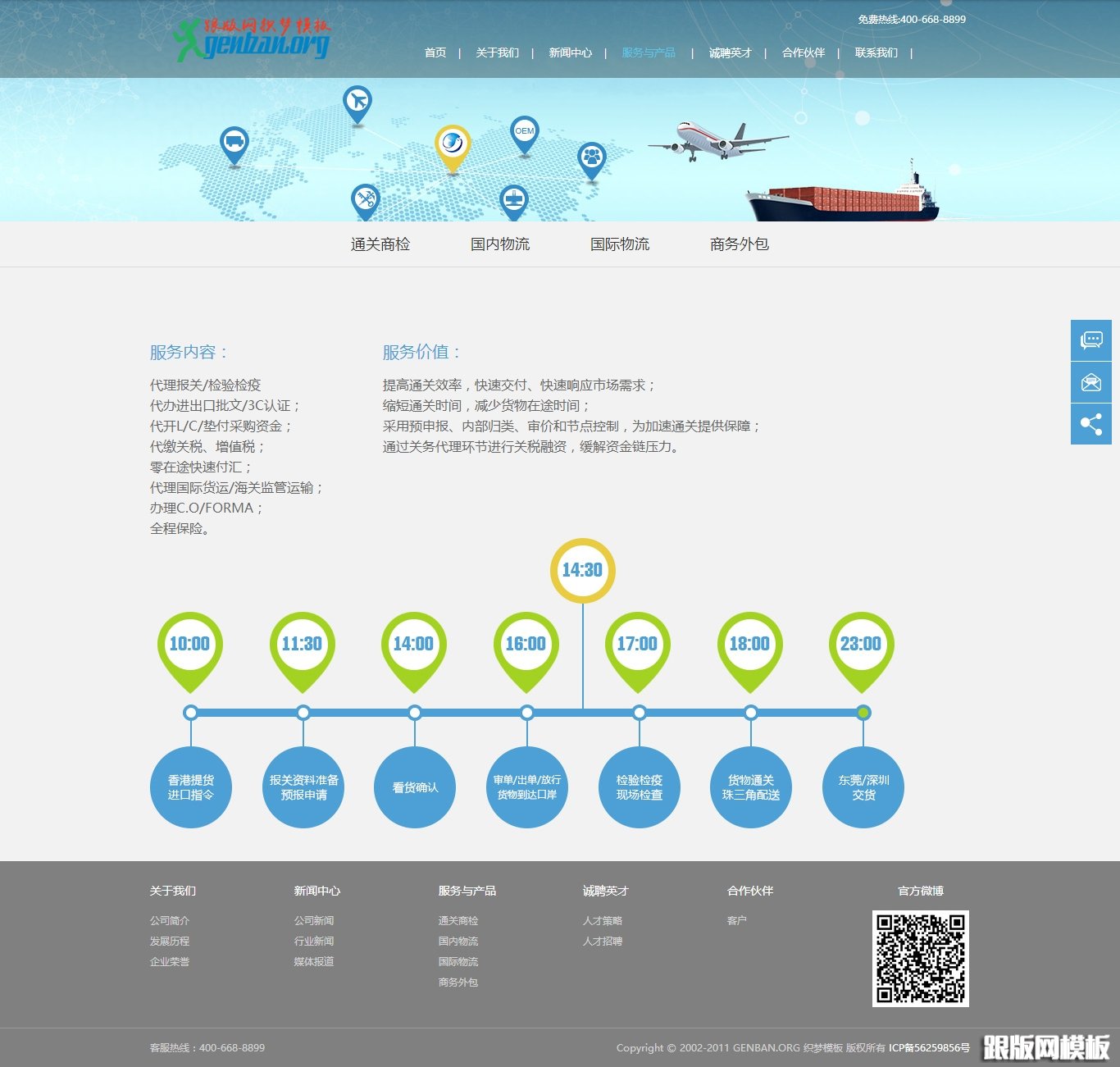This screenshot has height=1067, width=1120.
Task: Open 关于我们 in the top navigation
Action: point(497,52)
